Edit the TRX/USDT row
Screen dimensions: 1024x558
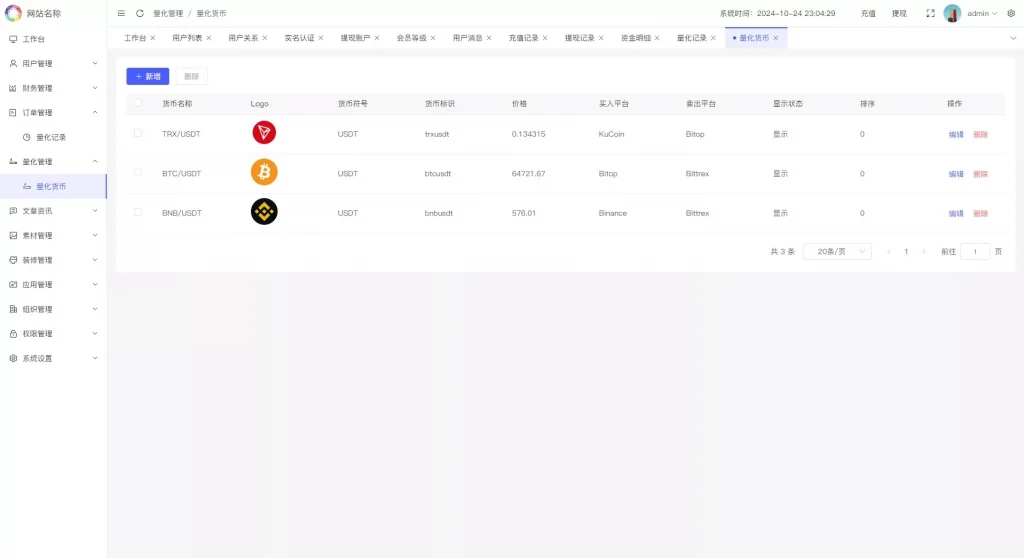(x=956, y=135)
